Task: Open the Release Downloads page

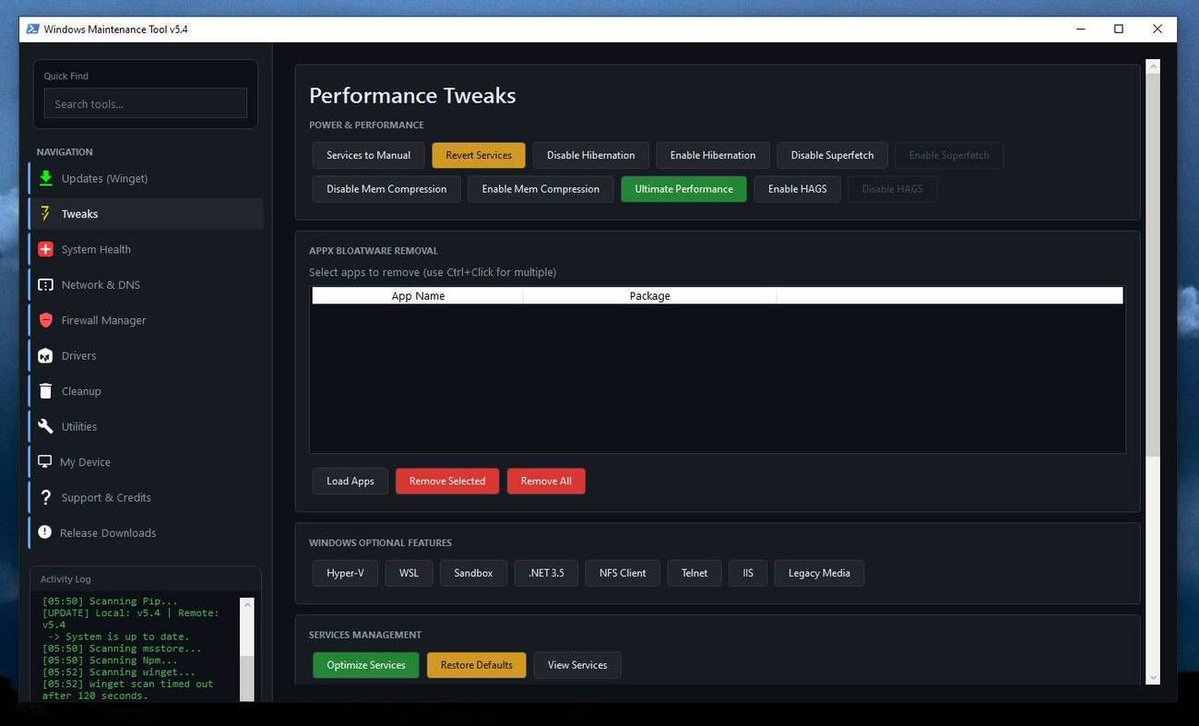Action: 145,532
